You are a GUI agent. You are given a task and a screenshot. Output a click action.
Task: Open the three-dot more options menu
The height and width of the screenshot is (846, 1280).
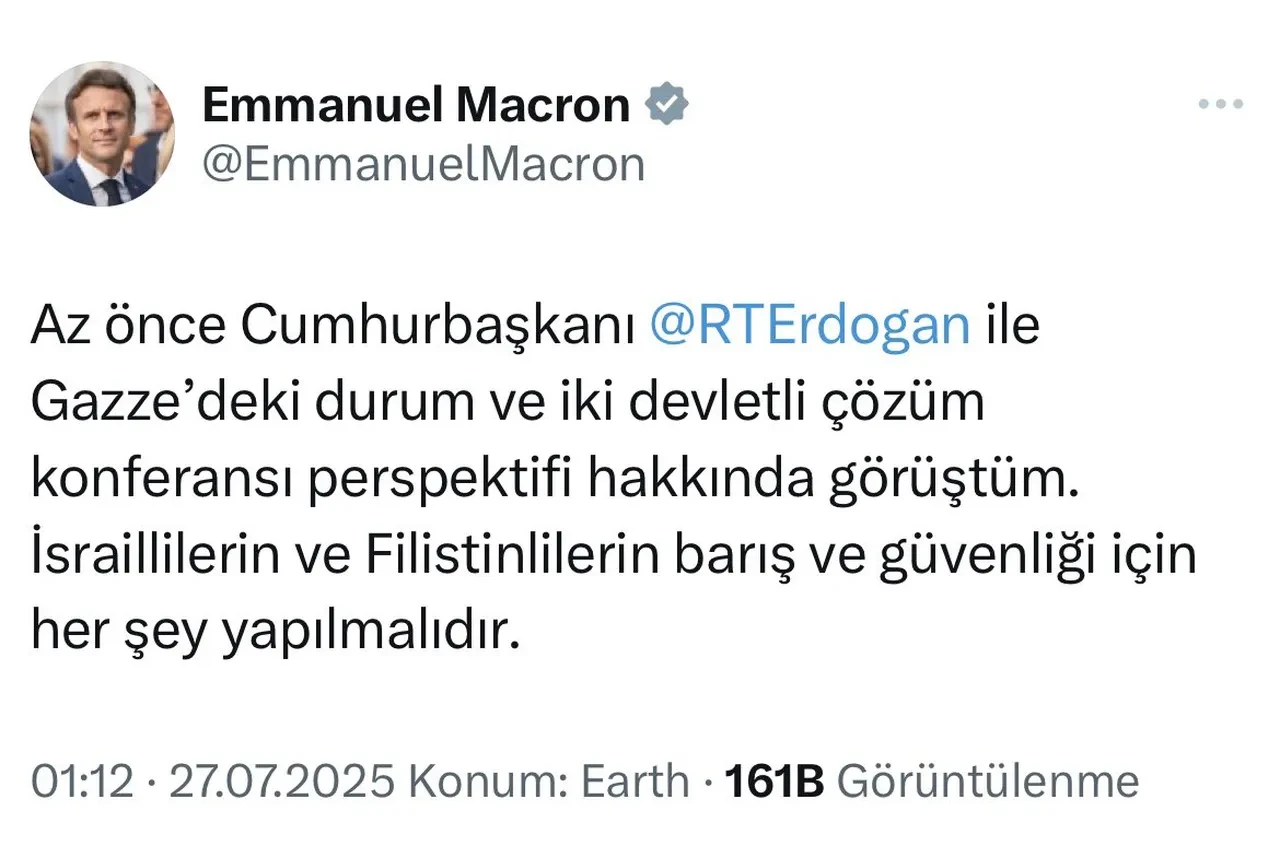[1219, 104]
